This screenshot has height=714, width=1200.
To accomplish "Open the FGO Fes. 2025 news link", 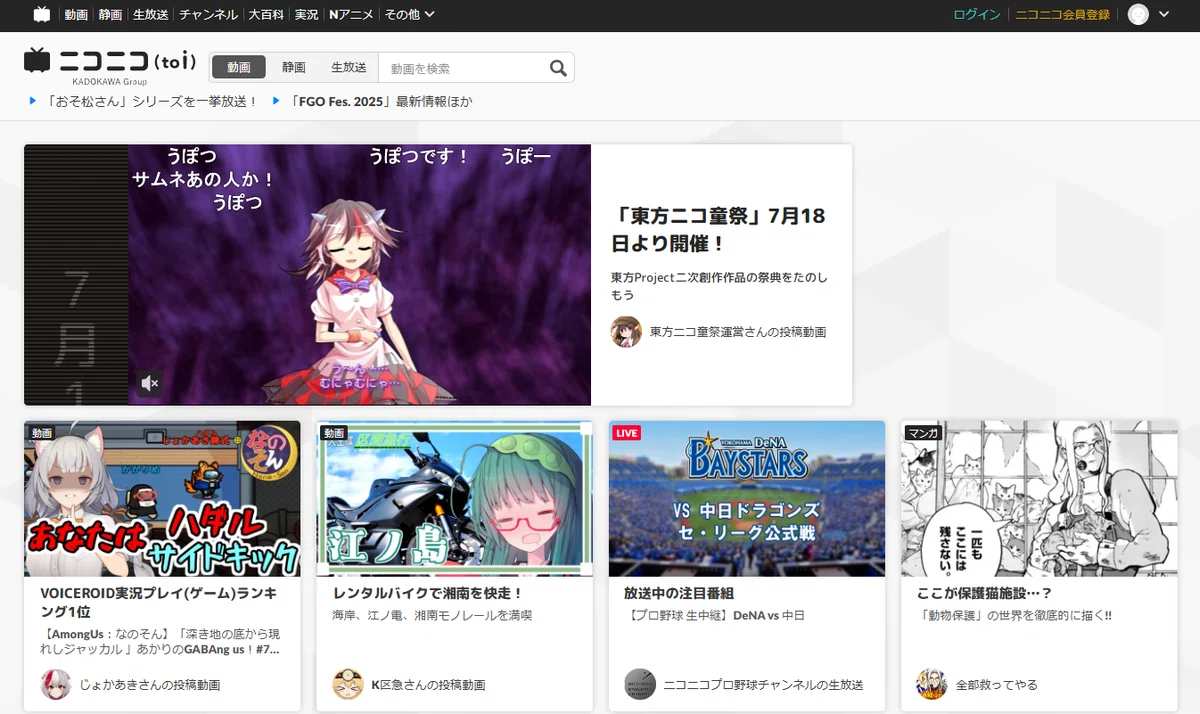I will point(380,101).
